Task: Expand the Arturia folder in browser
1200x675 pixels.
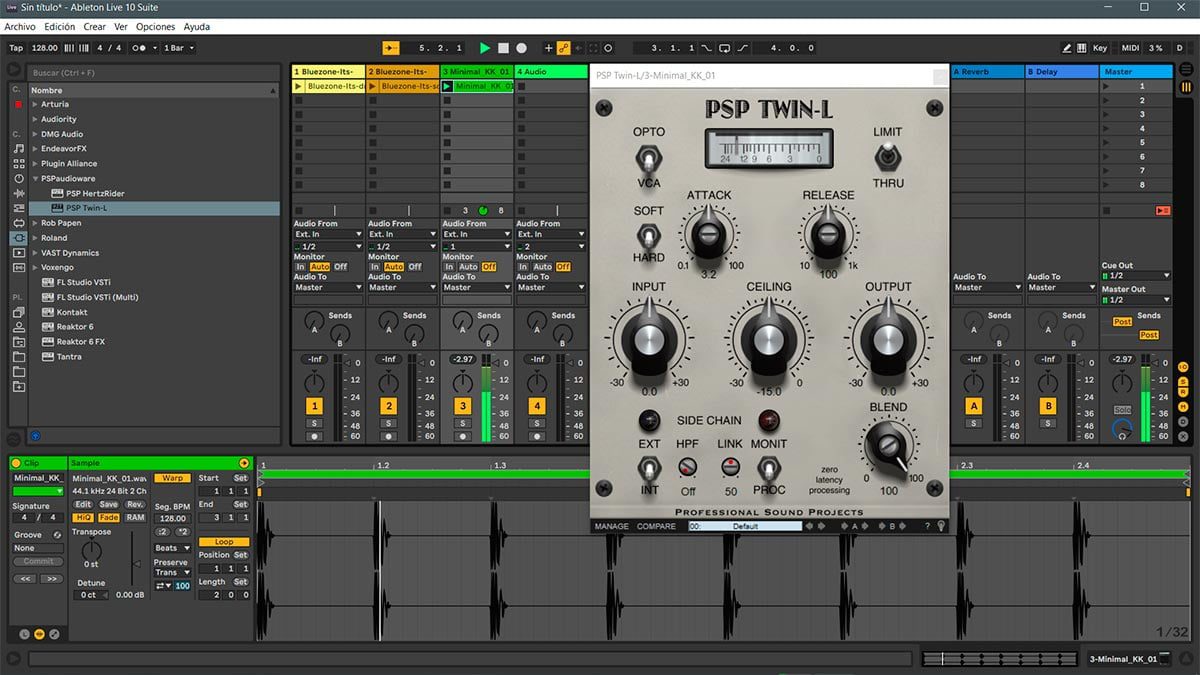Action: coord(36,104)
